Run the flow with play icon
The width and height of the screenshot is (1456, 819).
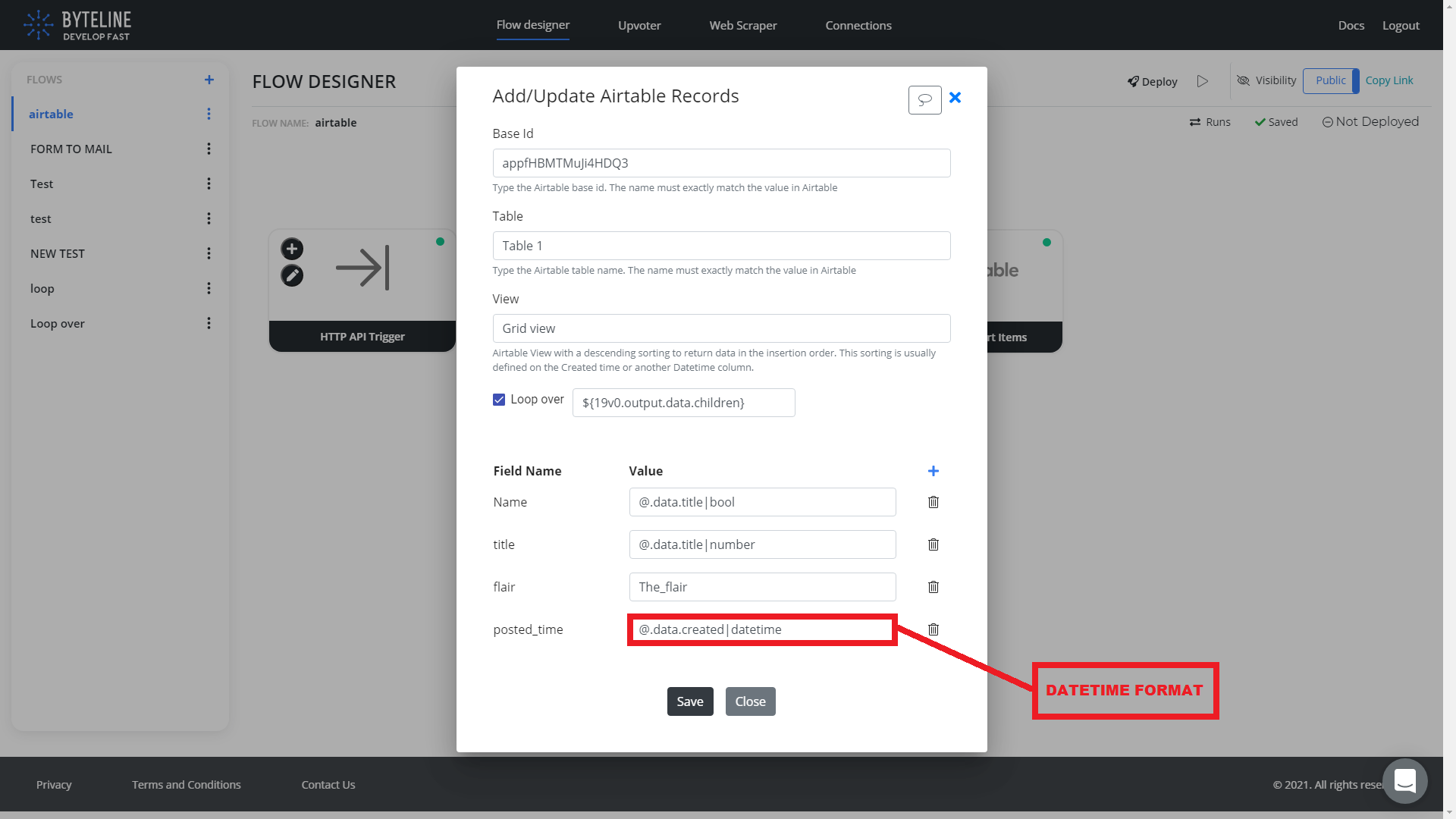click(x=1203, y=81)
